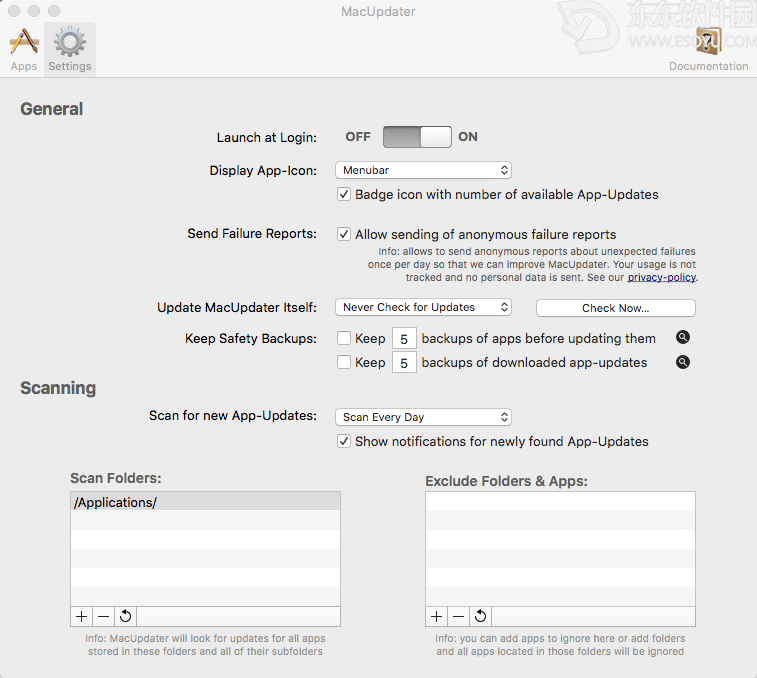This screenshot has height=678, width=757.
Task: Open the Scan Every Day dropdown
Action: pyautogui.click(x=423, y=417)
